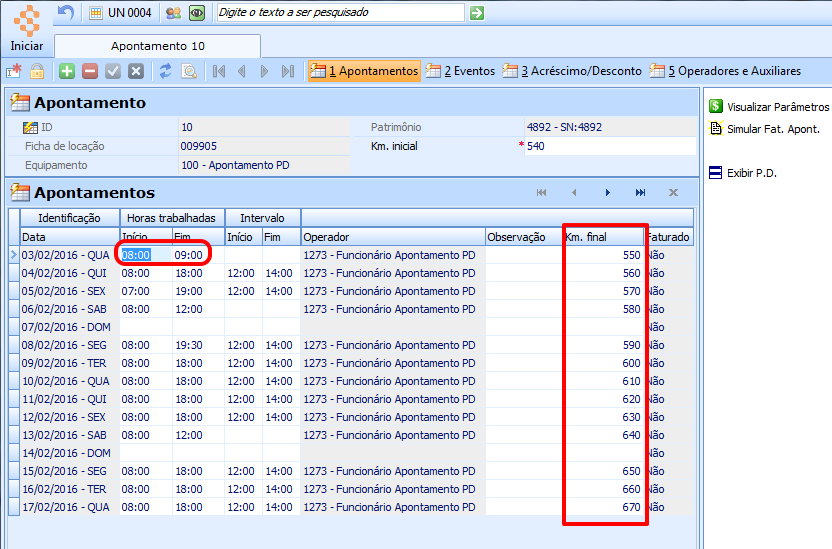Open the 3 Acréscimo/Desconto tab
832x549 pixels.
coord(572,71)
